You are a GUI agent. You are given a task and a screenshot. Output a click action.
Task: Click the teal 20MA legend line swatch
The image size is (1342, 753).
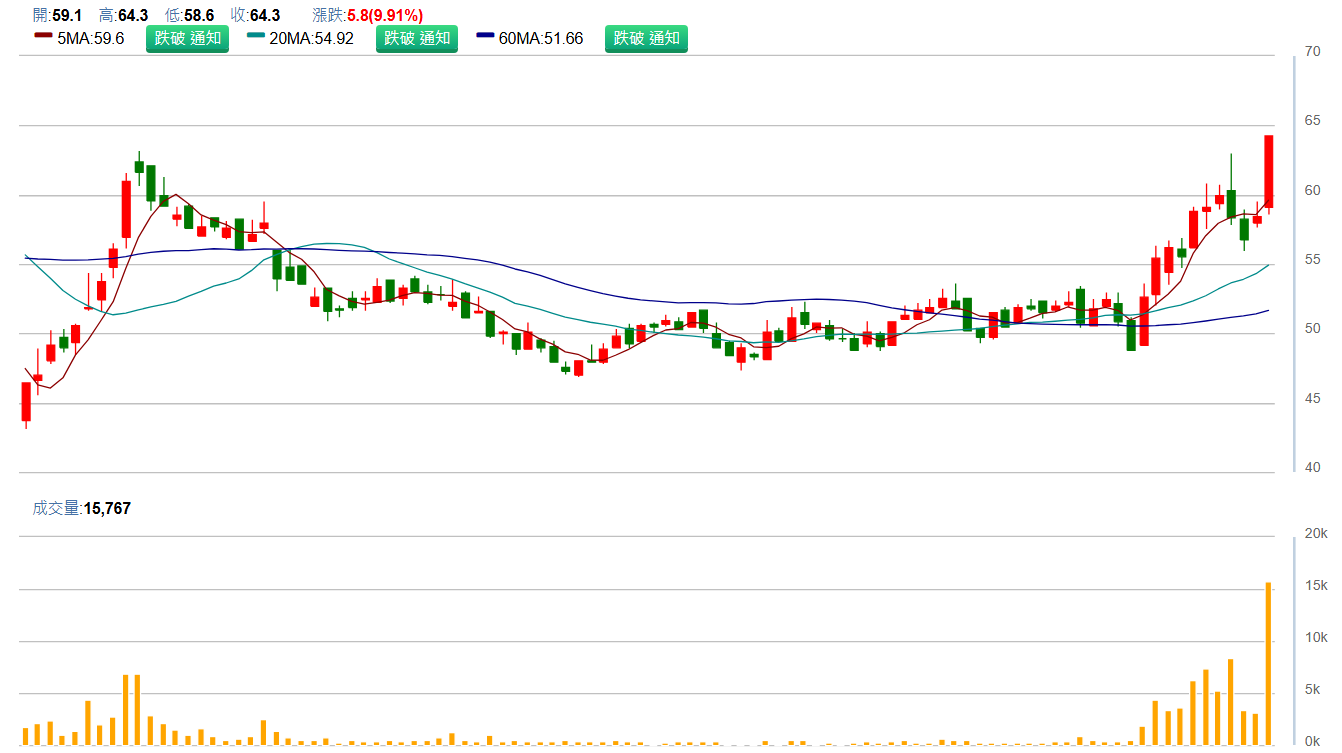[256, 35]
